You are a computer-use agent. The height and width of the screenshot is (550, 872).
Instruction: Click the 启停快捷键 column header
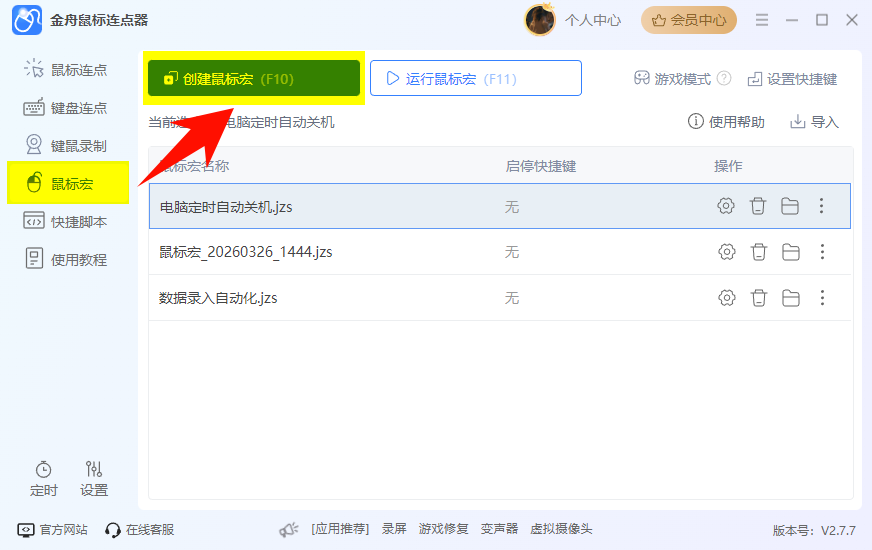click(x=541, y=166)
